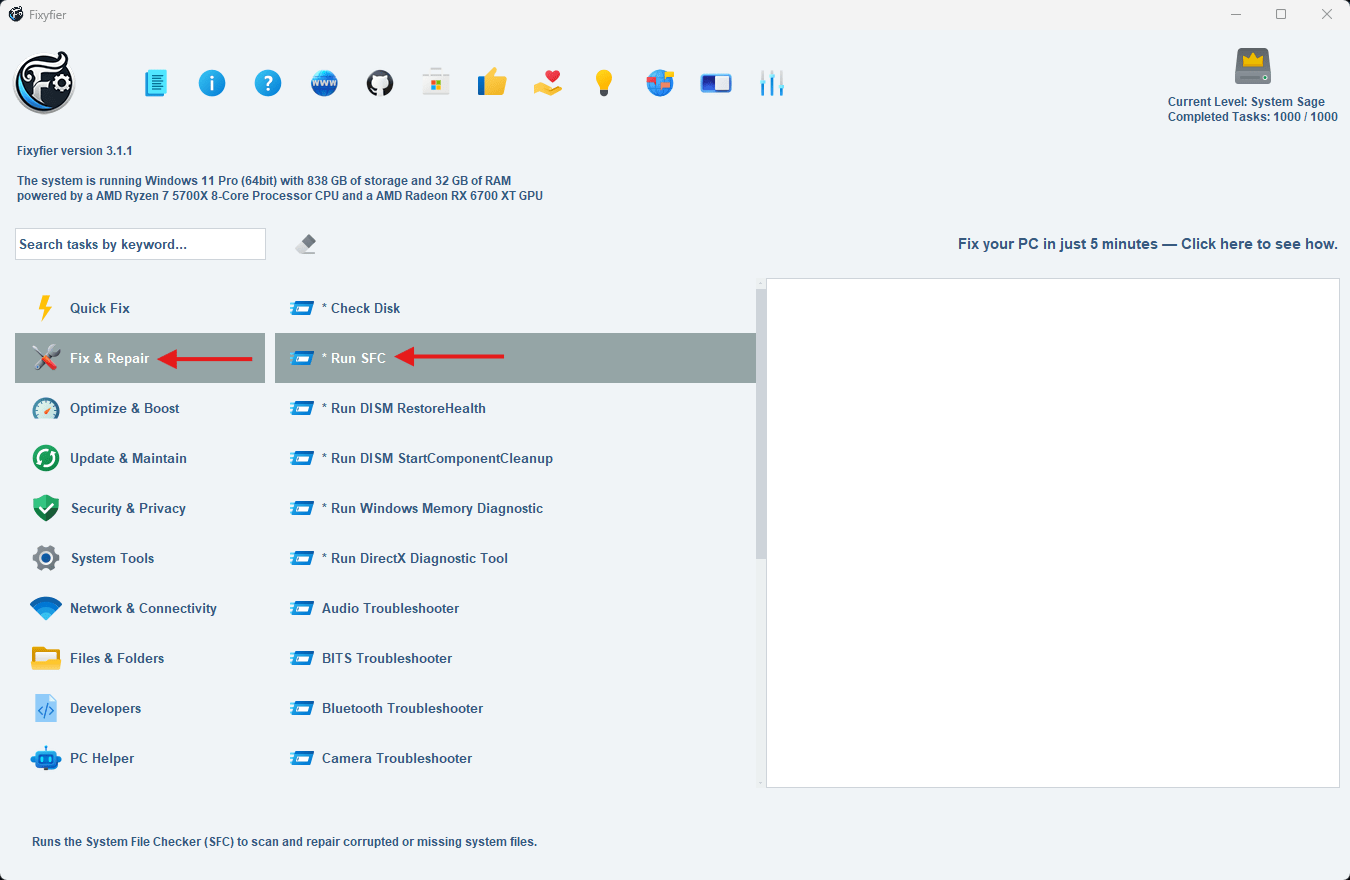Minimize the Fixyfier window
The image size is (1350, 880).
1235,14
